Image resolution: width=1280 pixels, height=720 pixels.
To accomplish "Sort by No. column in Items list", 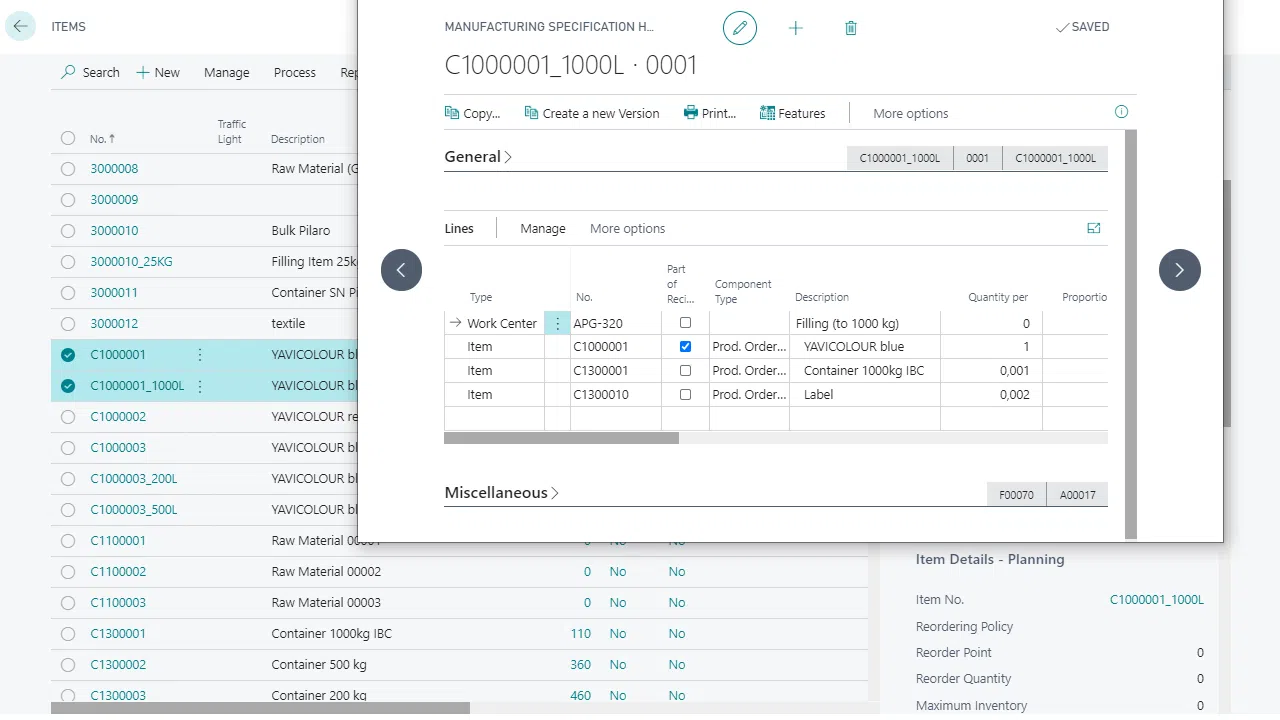I will 102,139.
